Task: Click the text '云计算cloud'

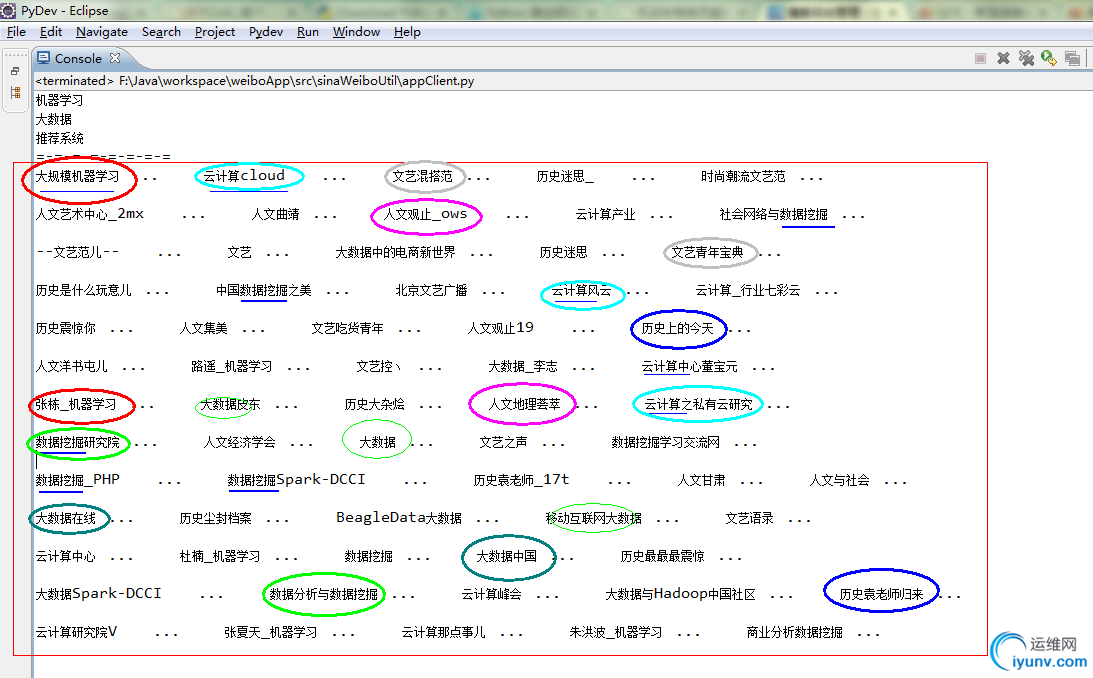Action: point(244,176)
